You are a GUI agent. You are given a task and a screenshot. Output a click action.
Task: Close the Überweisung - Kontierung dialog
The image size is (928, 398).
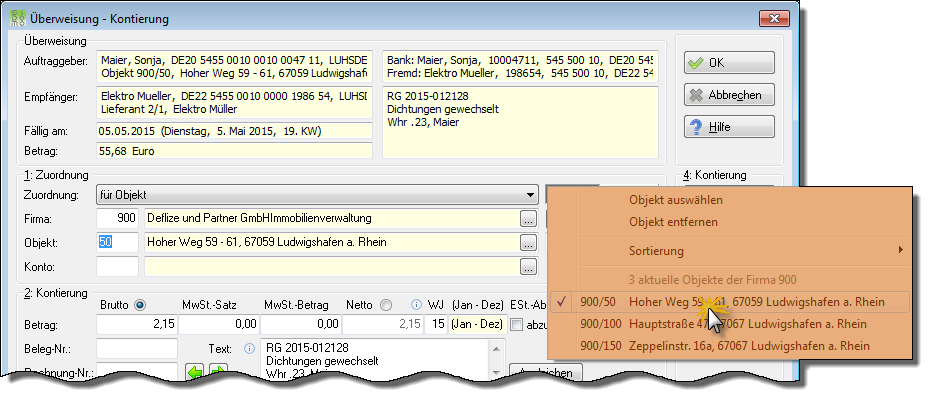click(x=775, y=18)
